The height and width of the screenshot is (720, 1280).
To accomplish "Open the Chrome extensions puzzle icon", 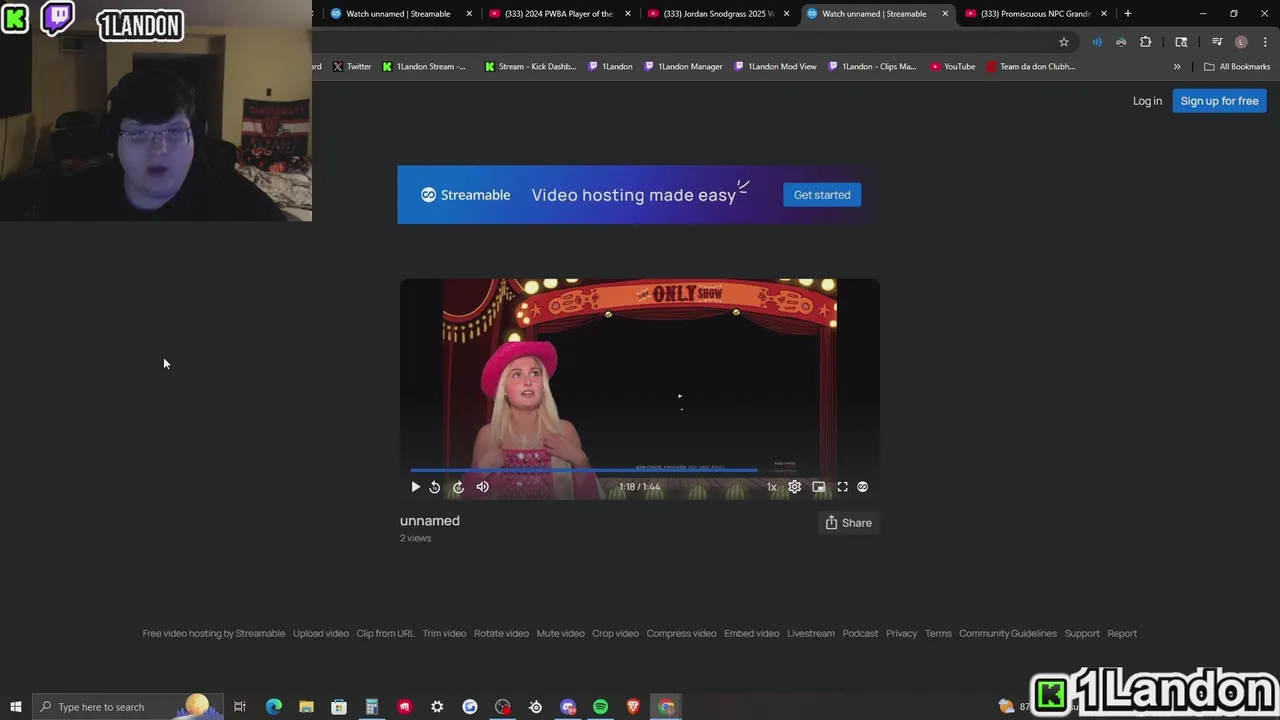I will pyautogui.click(x=1146, y=42).
